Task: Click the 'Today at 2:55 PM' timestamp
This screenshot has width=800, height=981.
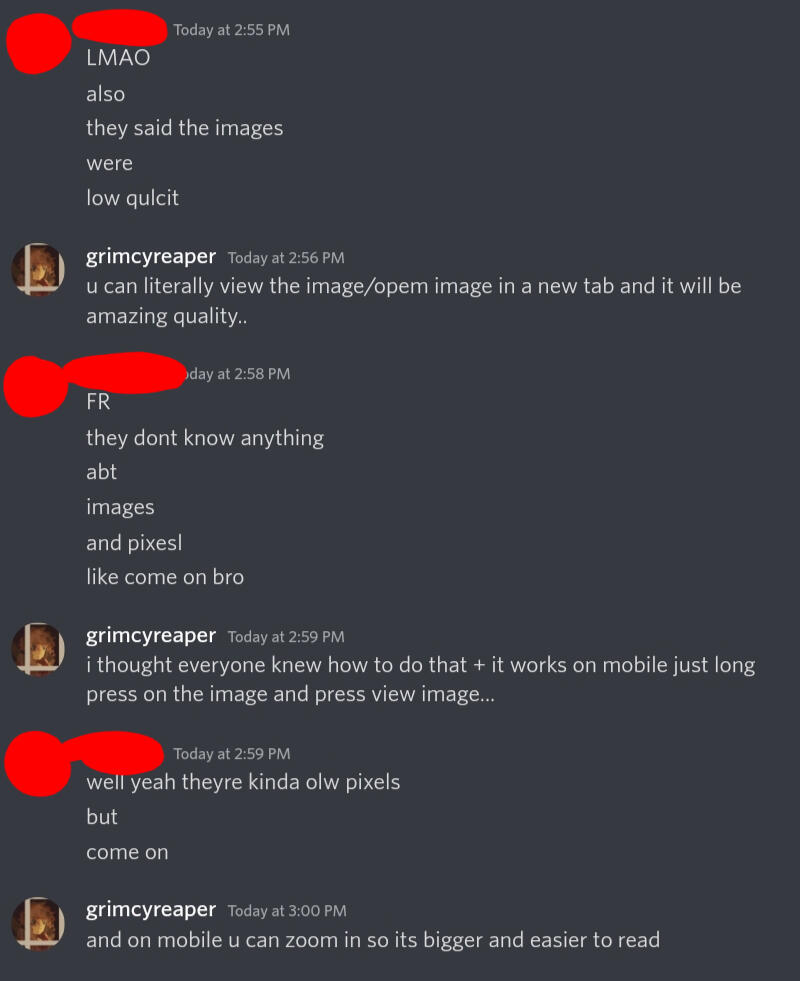Action: pyautogui.click(x=231, y=30)
